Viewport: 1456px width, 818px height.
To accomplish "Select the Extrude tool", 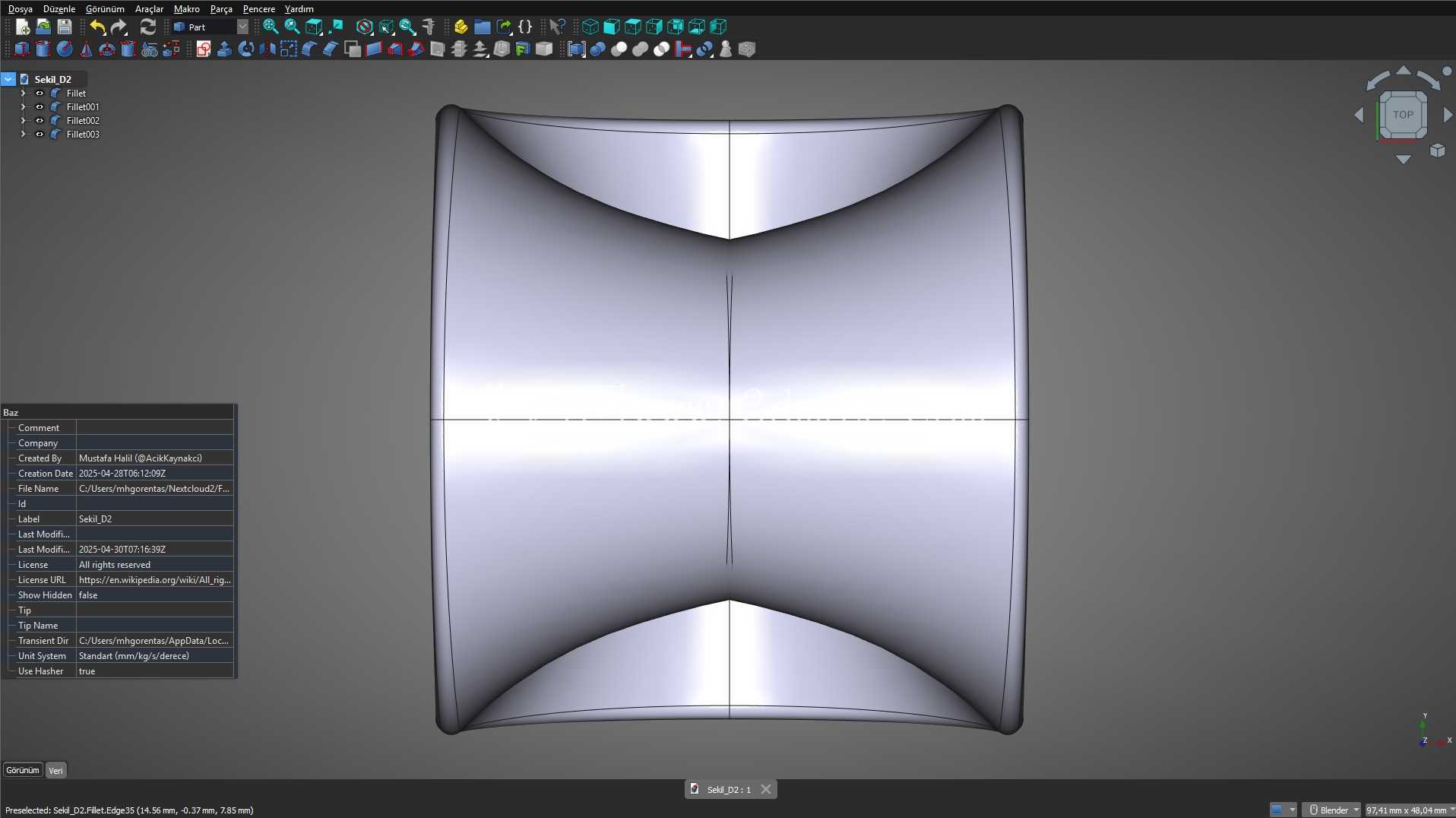I will point(224,49).
